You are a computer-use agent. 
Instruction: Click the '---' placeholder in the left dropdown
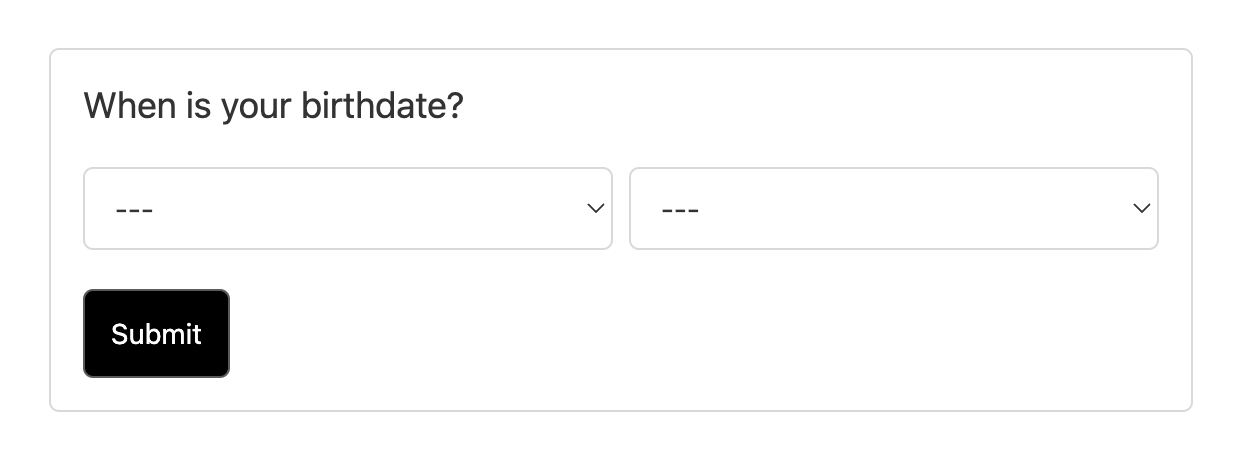[x=134, y=210]
